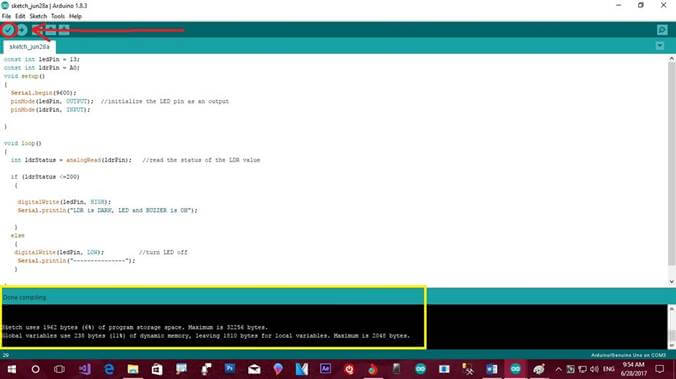Open the volume tray icon
The height and width of the screenshot is (379, 676).
[x=595, y=369]
